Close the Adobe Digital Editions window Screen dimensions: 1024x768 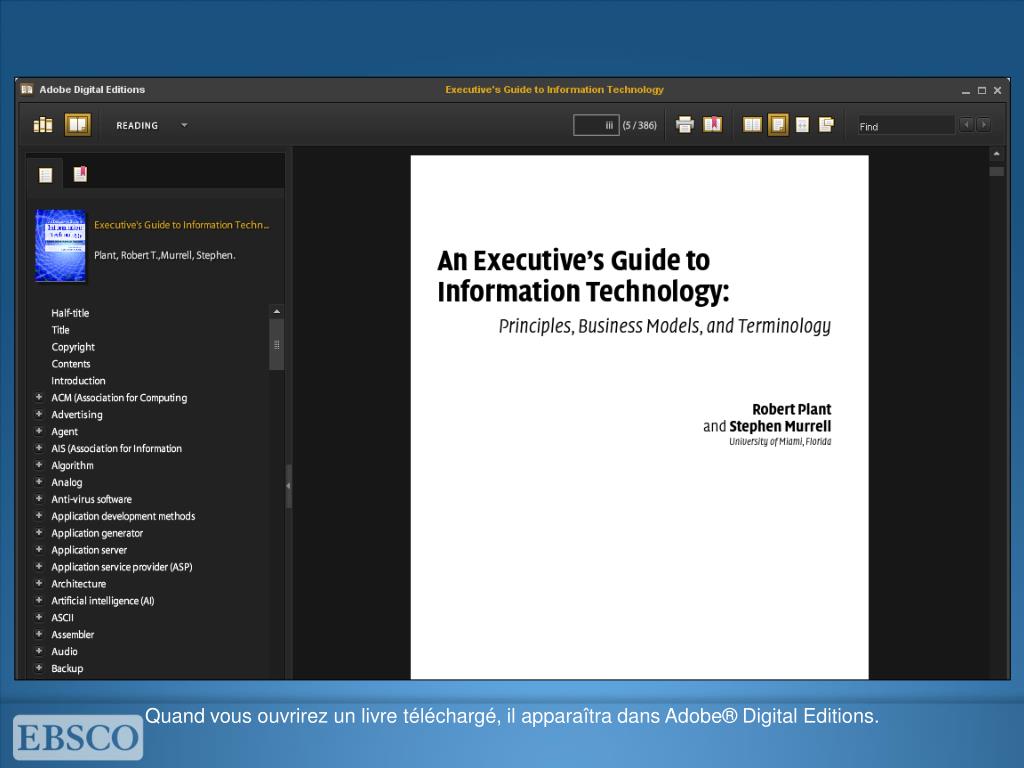click(x=997, y=91)
